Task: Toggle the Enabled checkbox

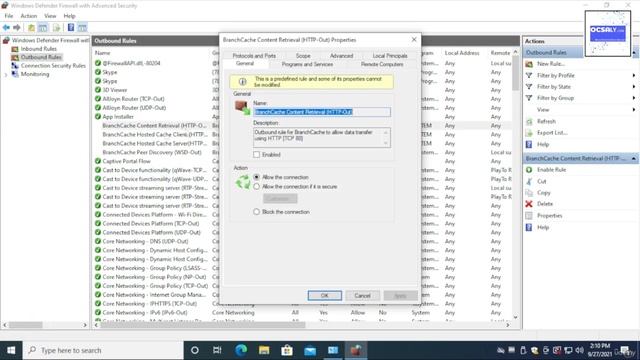Action: (256, 155)
